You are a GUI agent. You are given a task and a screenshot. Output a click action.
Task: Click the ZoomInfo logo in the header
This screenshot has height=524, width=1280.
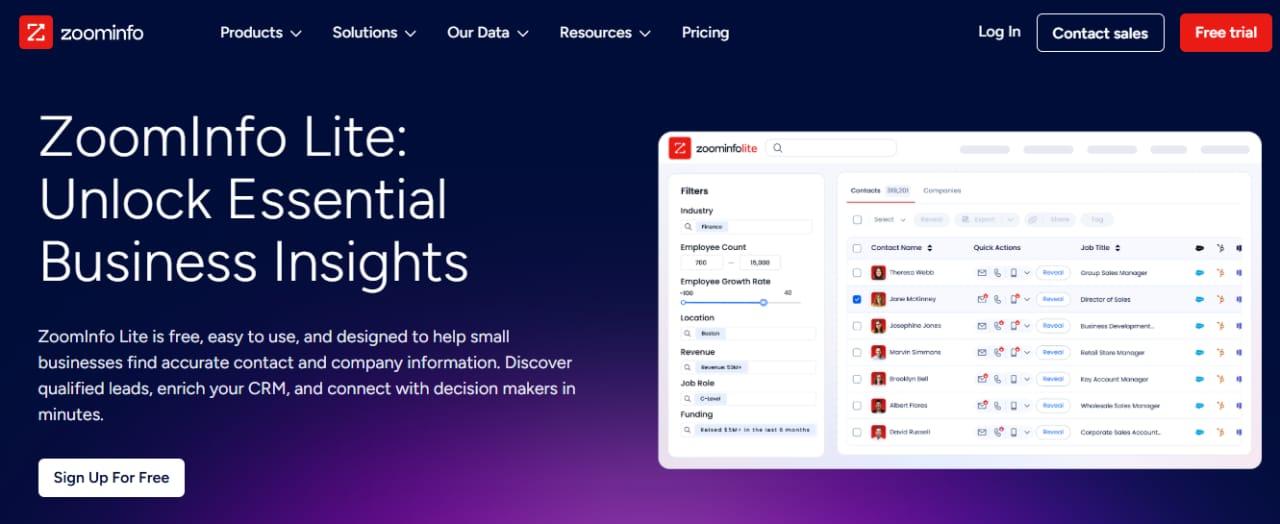tap(81, 32)
